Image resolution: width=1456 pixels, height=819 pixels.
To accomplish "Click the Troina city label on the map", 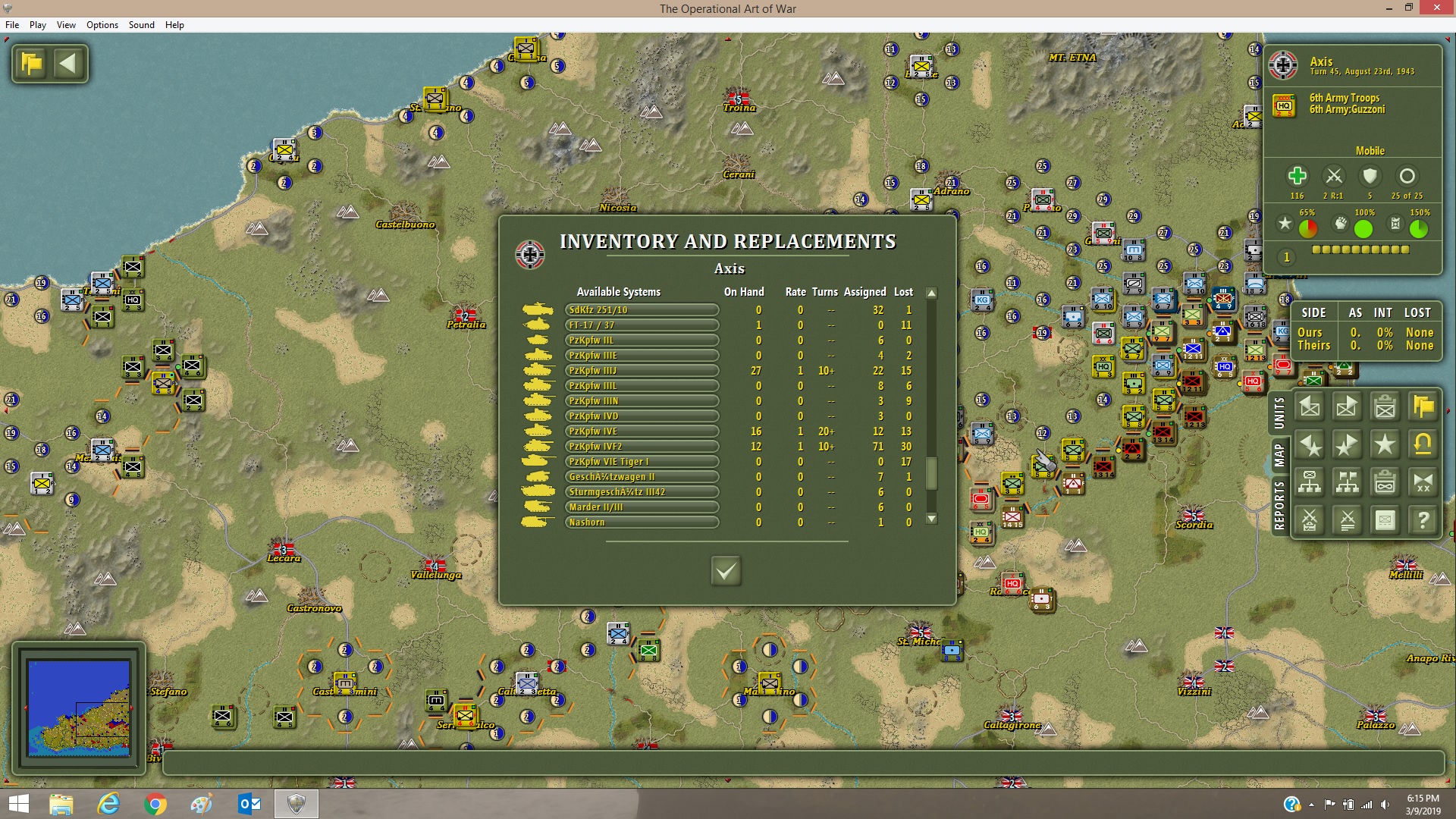I will [739, 108].
